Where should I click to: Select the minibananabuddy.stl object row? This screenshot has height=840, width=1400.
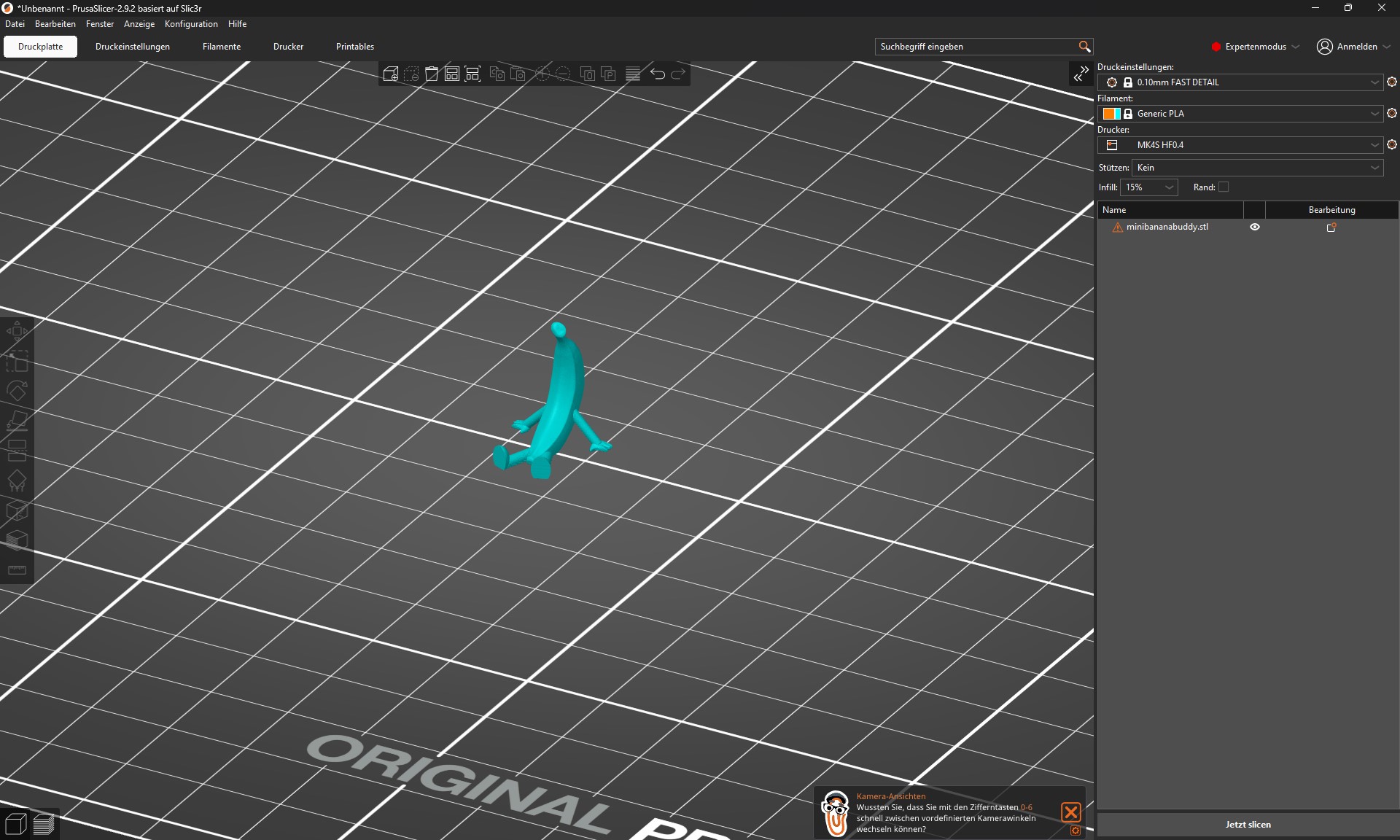pos(1248,227)
